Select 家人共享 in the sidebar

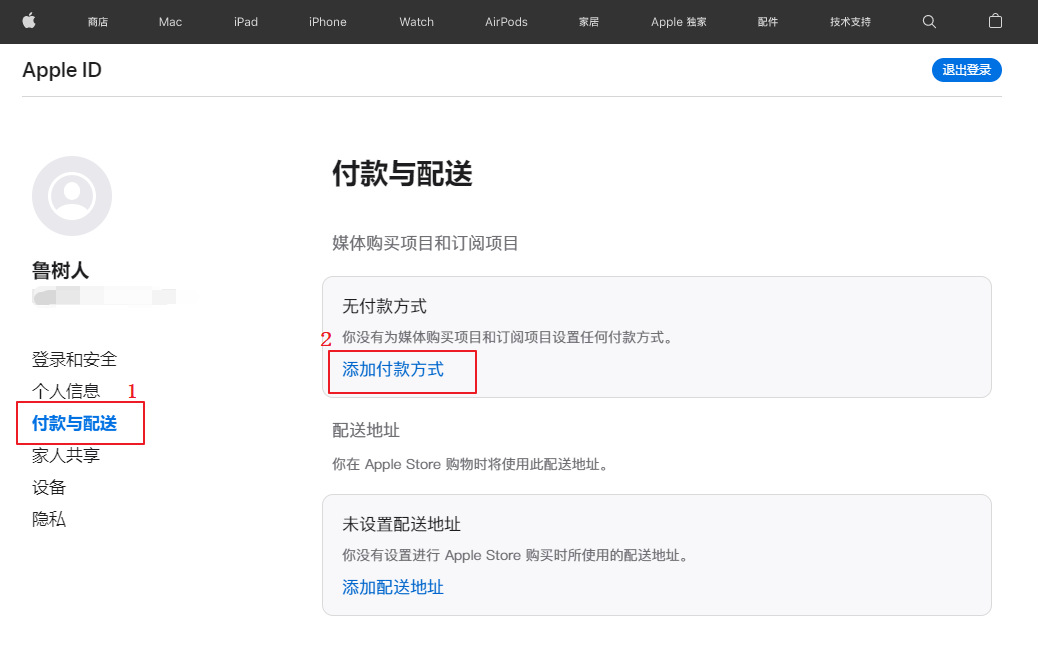pyautogui.click(x=66, y=455)
